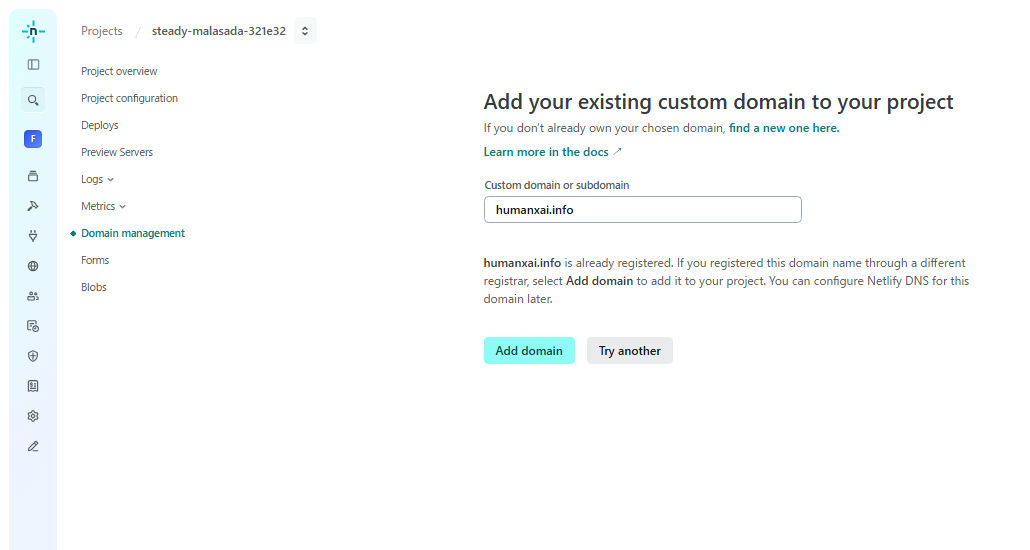Click the Netlify logo icon

pos(33,31)
